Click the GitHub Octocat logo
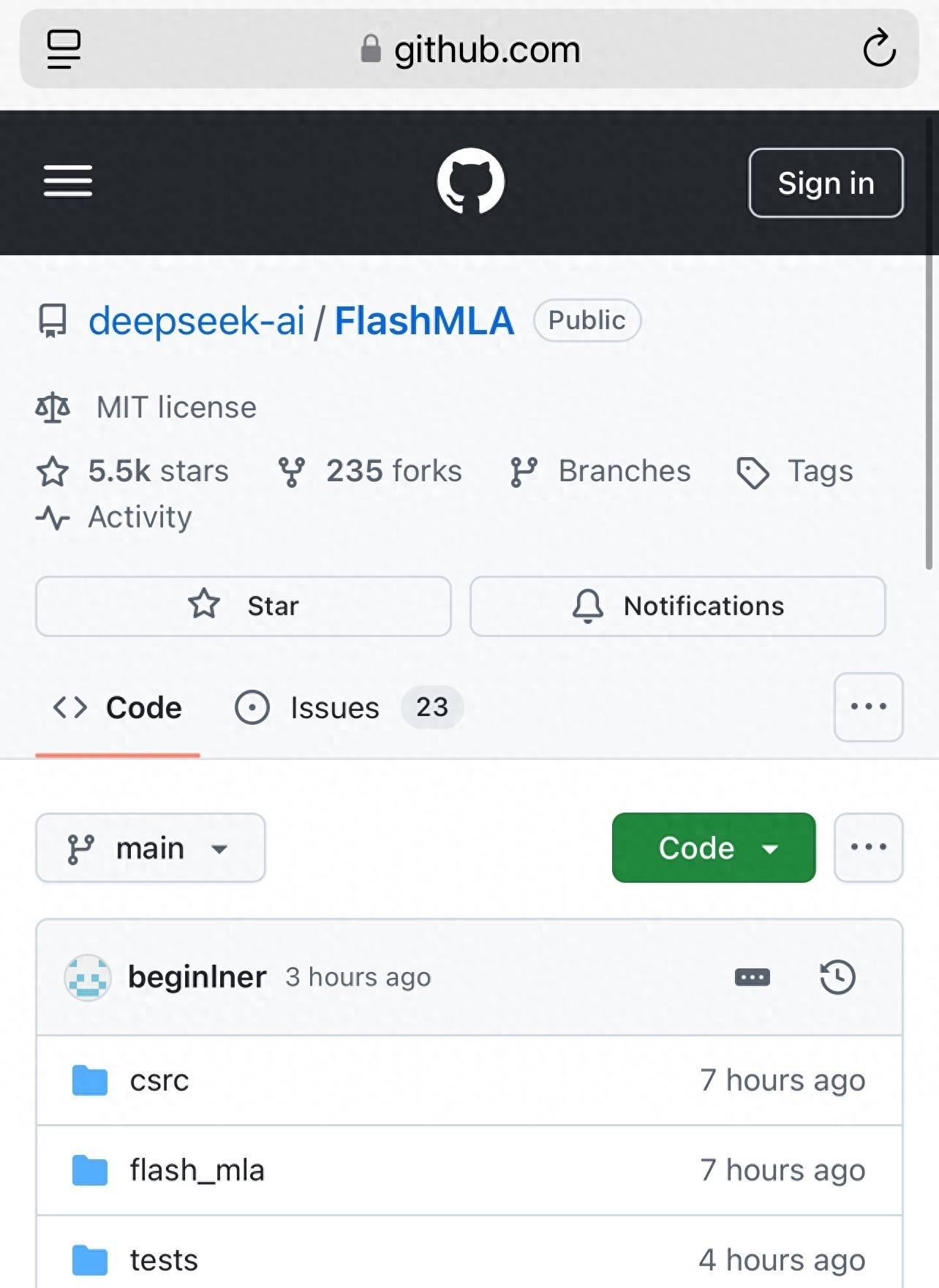The height and width of the screenshot is (1288, 939). click(470, 181)
